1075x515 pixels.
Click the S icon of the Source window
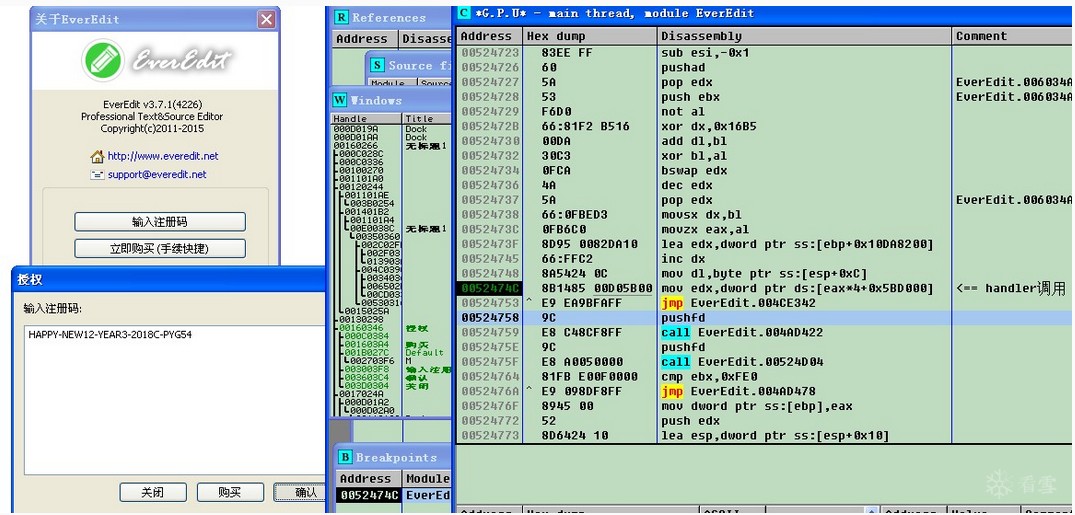coord(377,65)
